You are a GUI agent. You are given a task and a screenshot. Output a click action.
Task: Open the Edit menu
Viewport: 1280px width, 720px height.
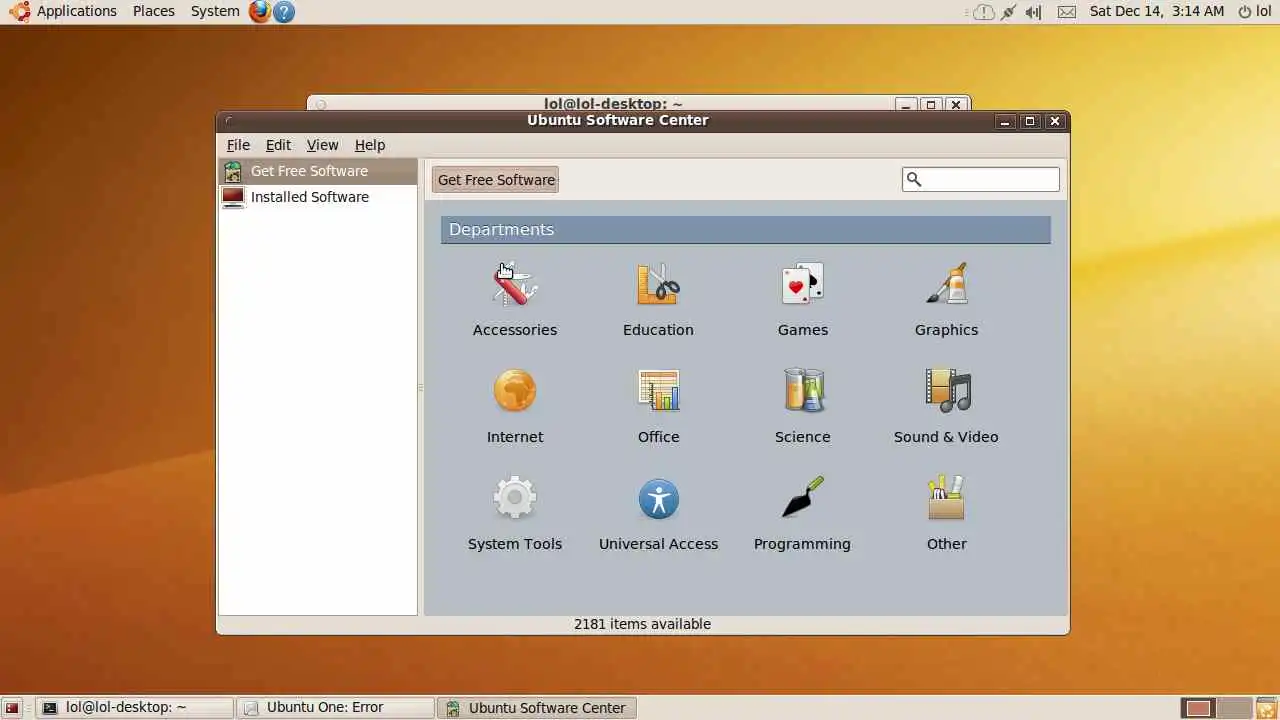click(x=278, y=145)
